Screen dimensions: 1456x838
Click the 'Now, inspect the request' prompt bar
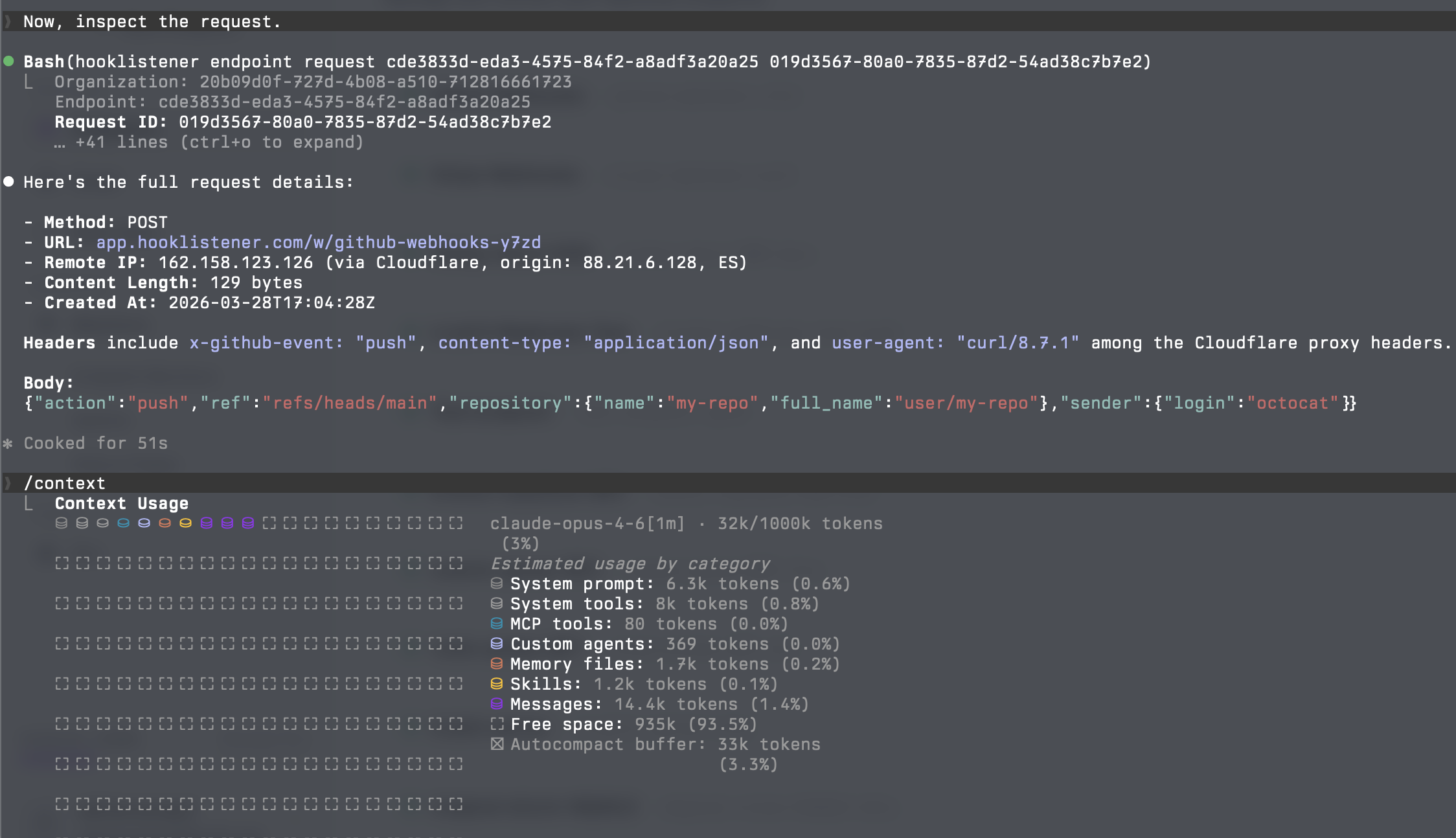click(x=152, y=21)
